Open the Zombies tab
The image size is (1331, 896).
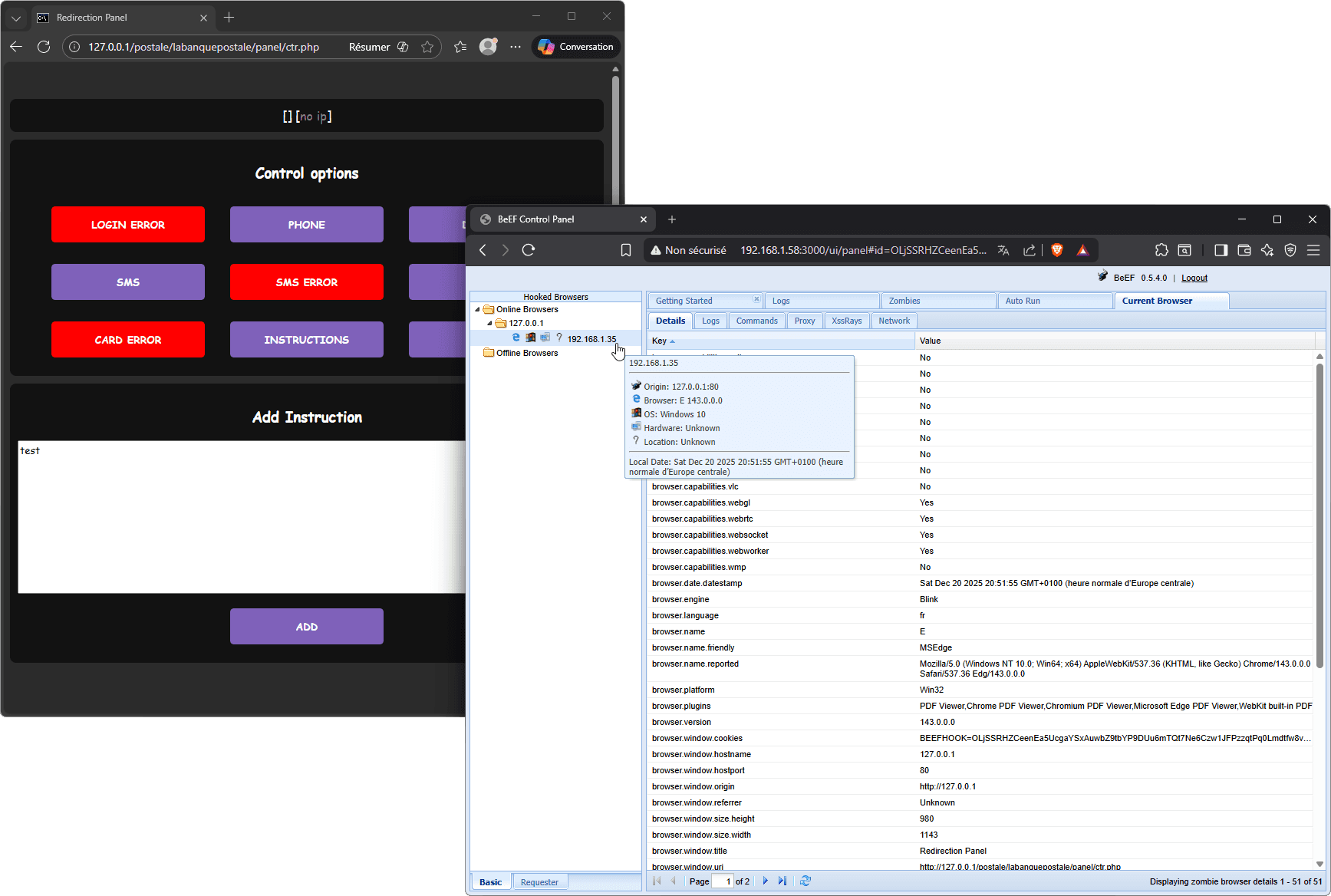tap(904, 301)
